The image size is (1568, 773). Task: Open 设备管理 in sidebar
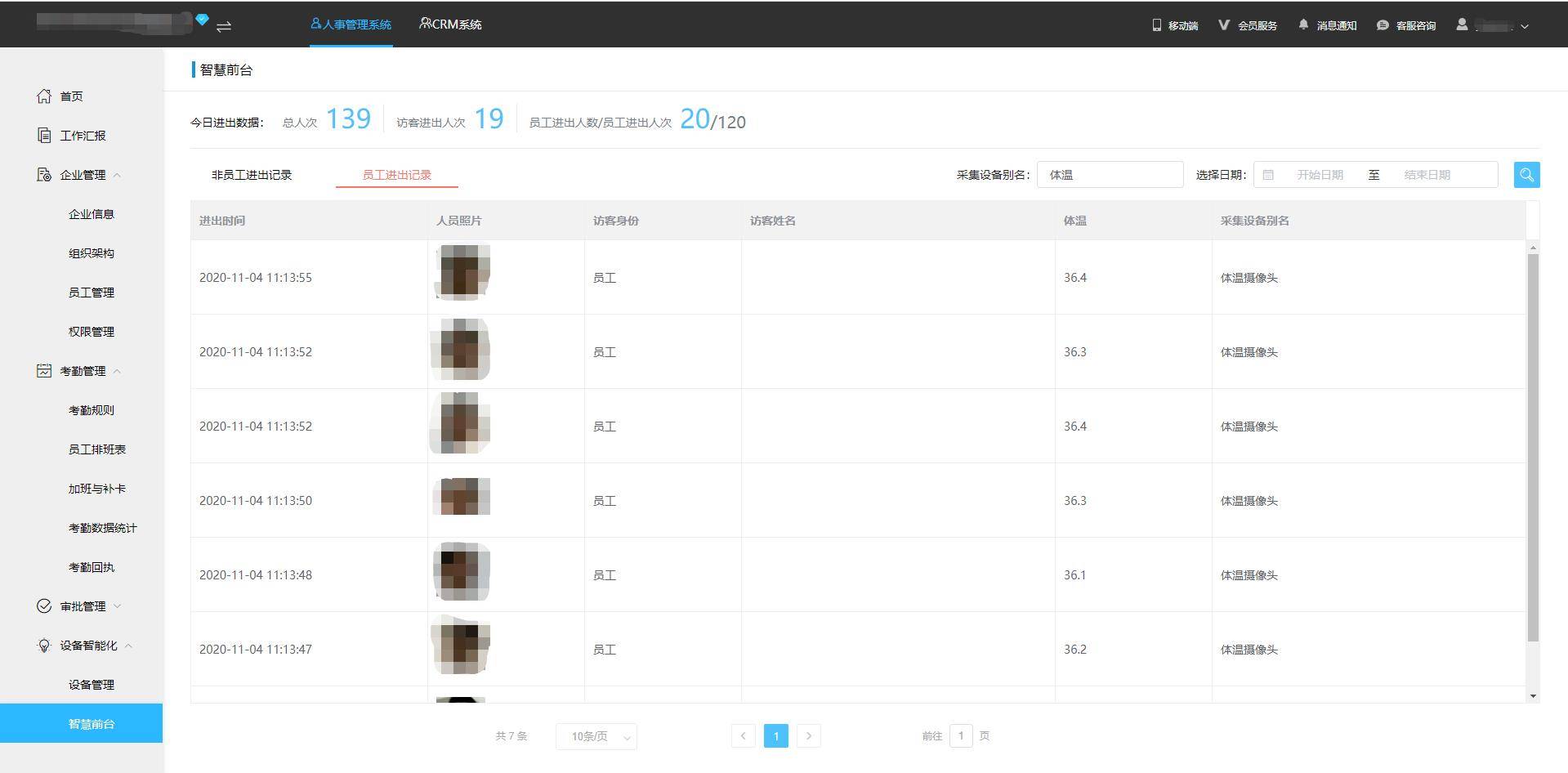pyautogui.click(x=91, y=685)
